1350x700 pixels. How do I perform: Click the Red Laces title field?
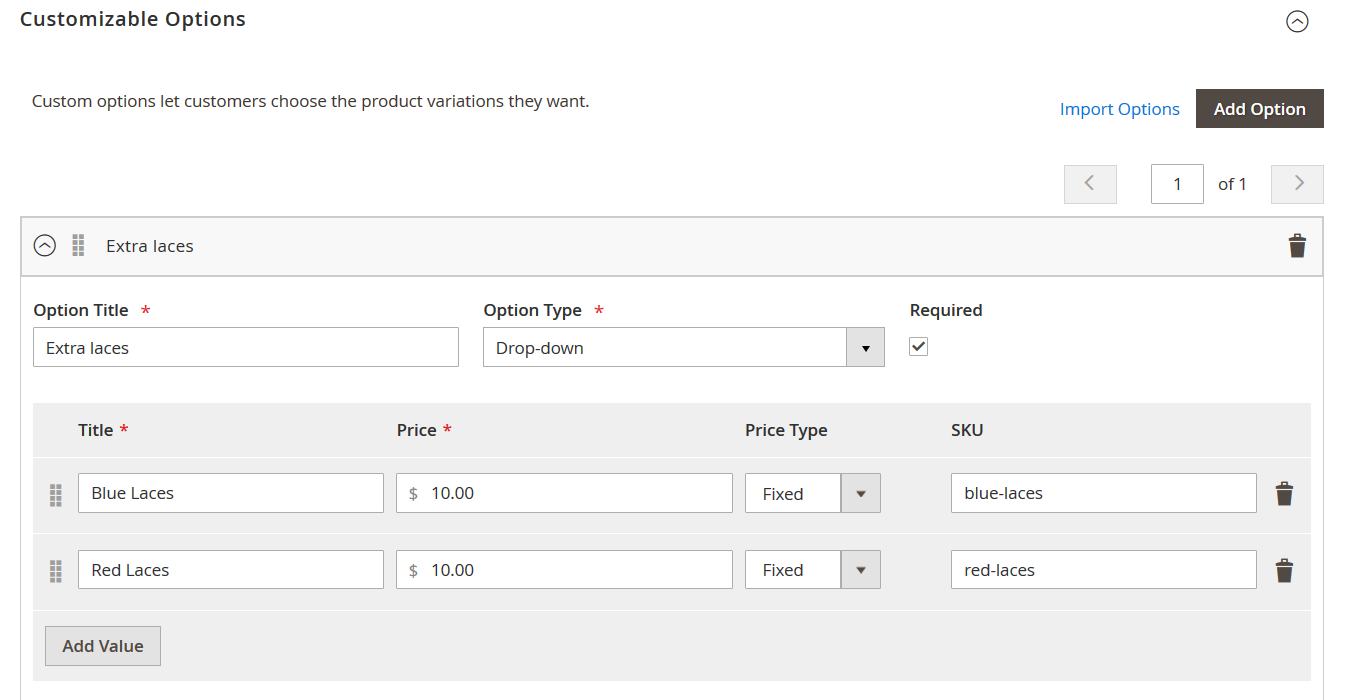(x=231, y=569)
